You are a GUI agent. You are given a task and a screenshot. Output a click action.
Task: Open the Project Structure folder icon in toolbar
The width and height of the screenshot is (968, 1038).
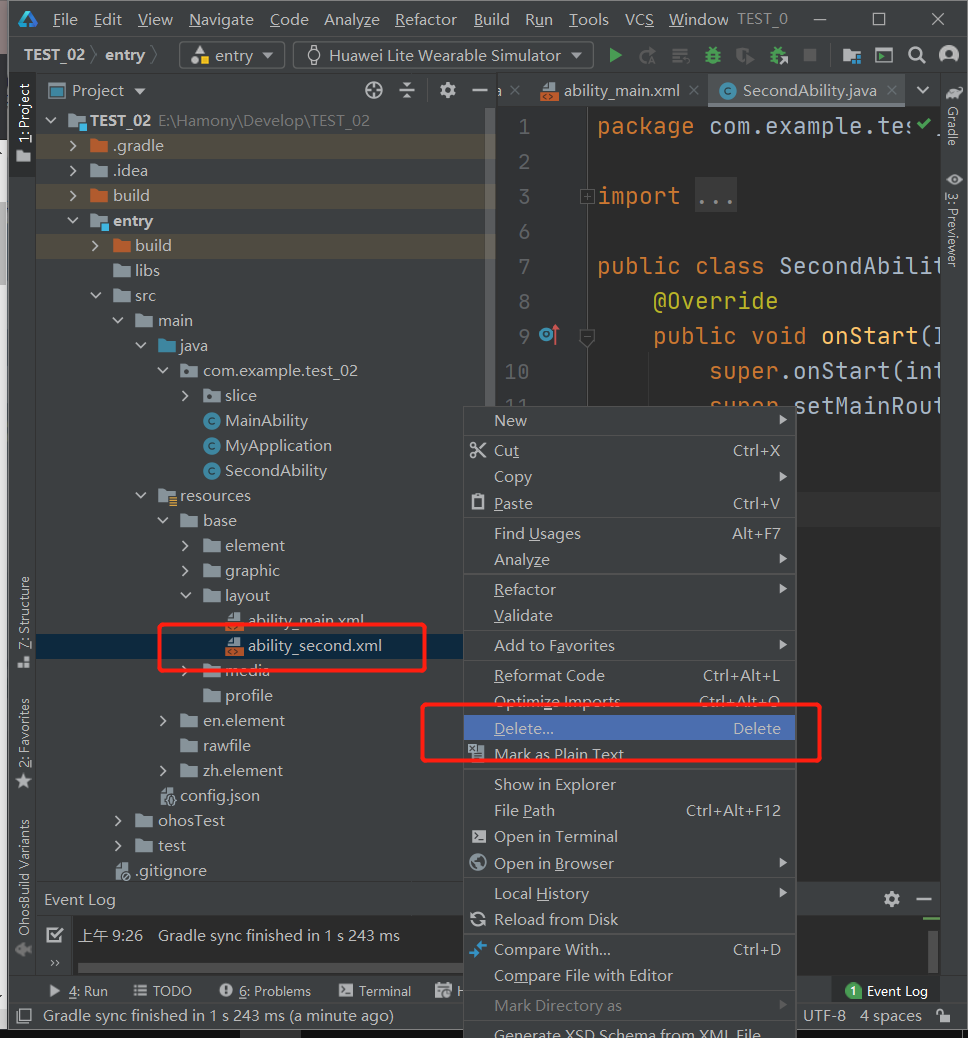(x=851, y=56)
